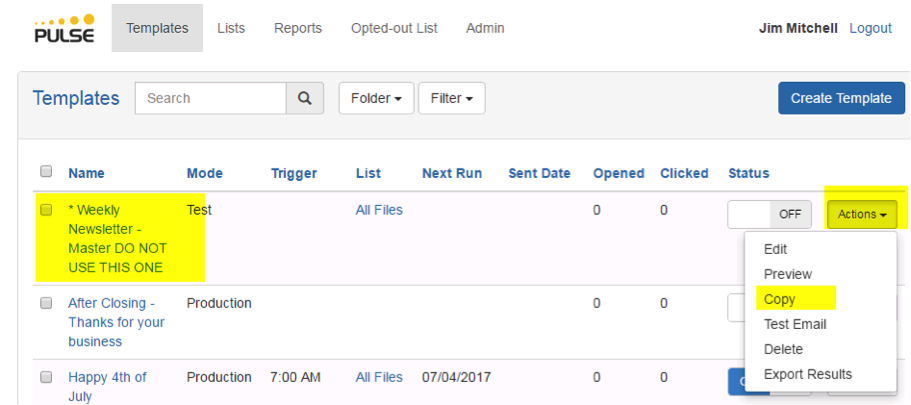
Task: Click Test Email menu entry
Action: pyautogui.click(x=795, y=324)
